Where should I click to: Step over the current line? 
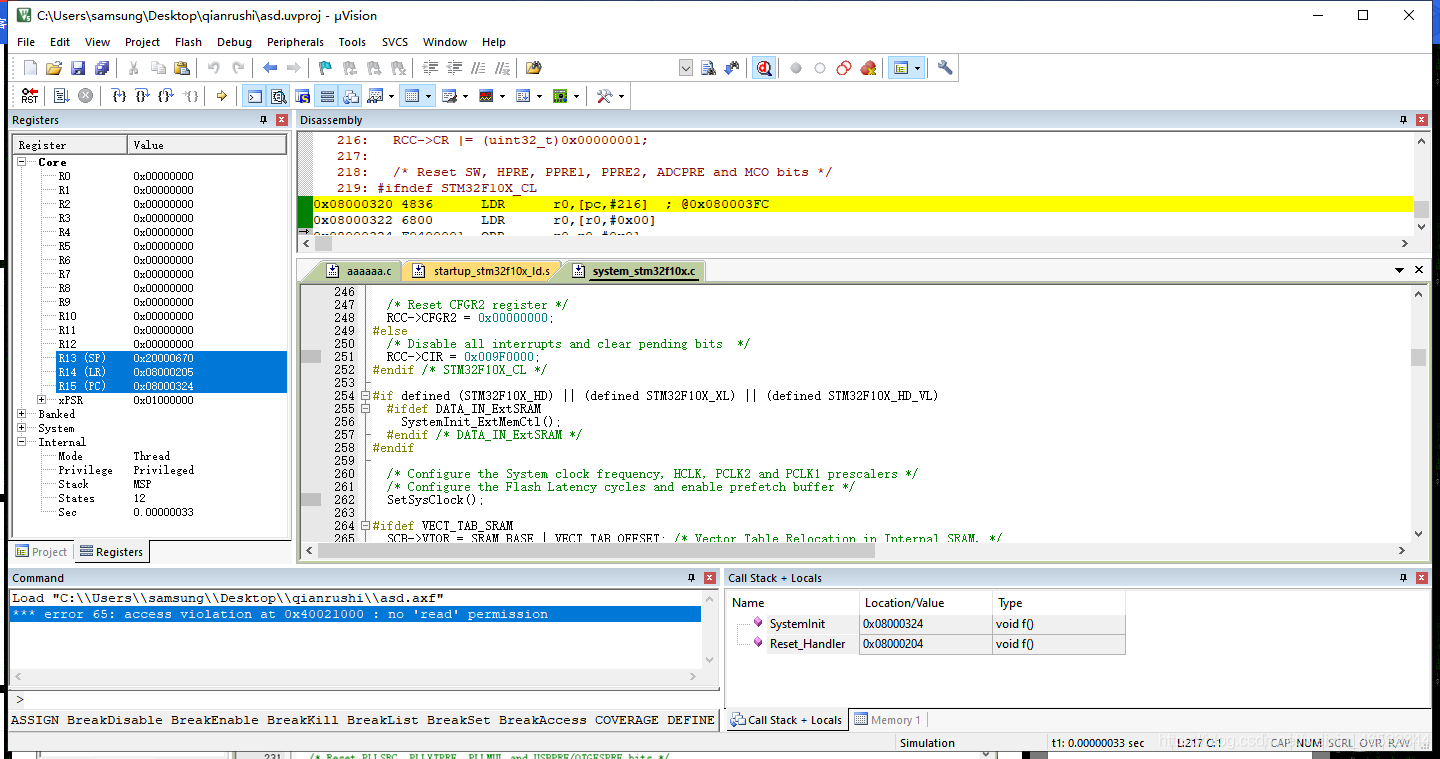pyautogui.click(x=143, y=96)
